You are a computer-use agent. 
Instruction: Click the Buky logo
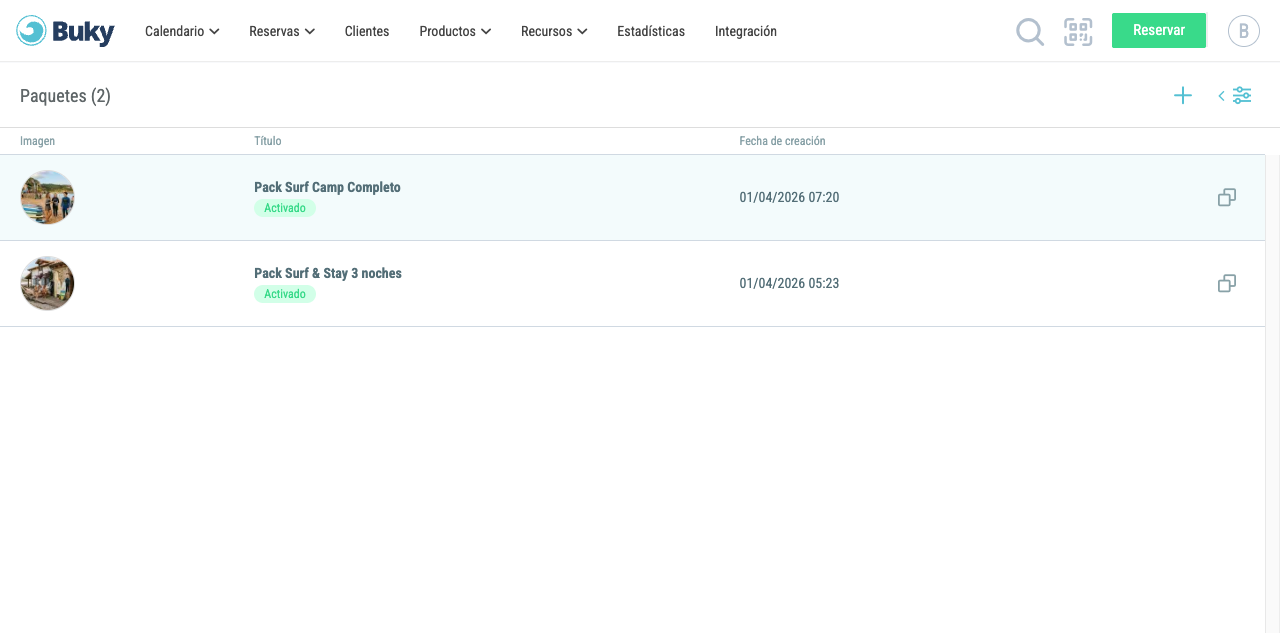click(x=66, y=31)
